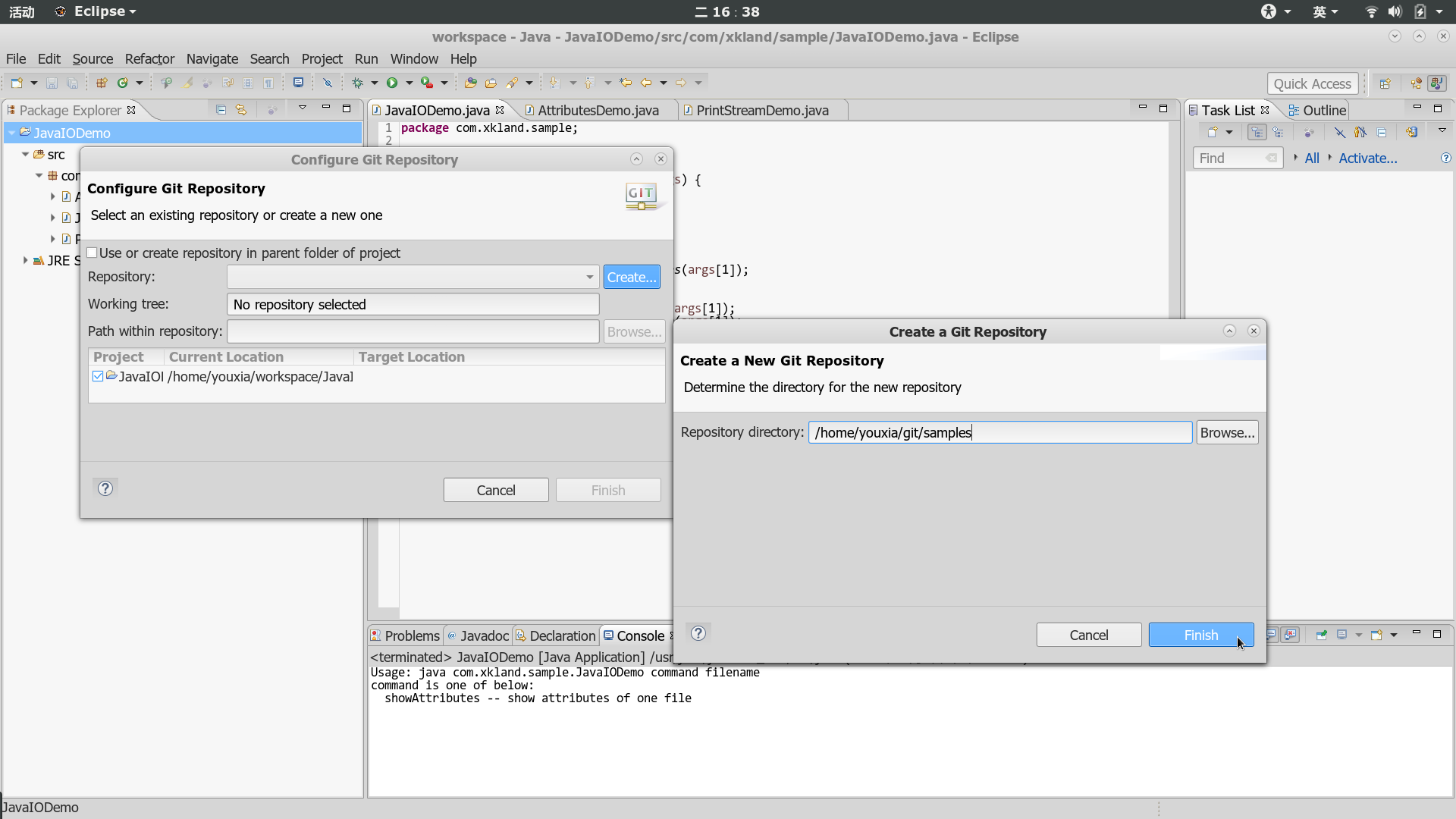Toggle Hide Completed Tasks in Task List
This screenshot has width=1456, height=819.
tap(1340, 132)
